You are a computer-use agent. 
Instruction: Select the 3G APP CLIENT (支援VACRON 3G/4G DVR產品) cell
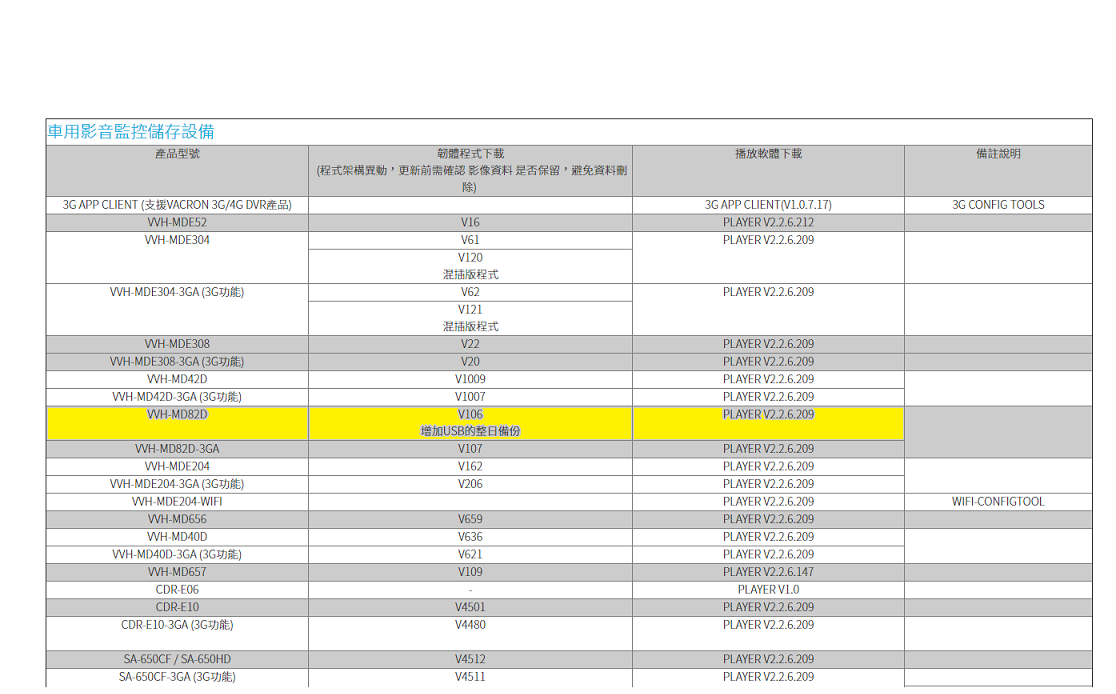tap(177, 205)
